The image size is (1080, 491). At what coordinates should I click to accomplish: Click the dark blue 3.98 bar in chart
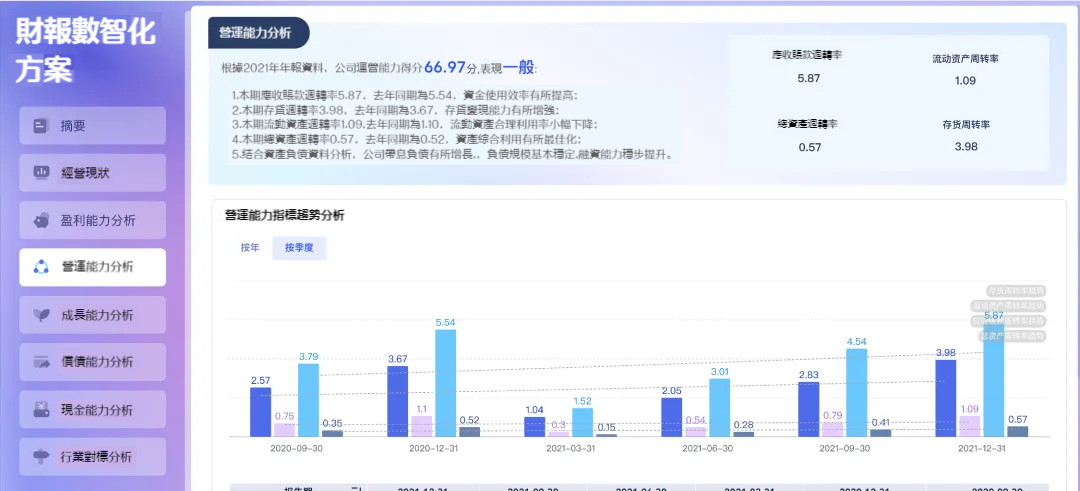pyautogui.click(x=946, y=398)
